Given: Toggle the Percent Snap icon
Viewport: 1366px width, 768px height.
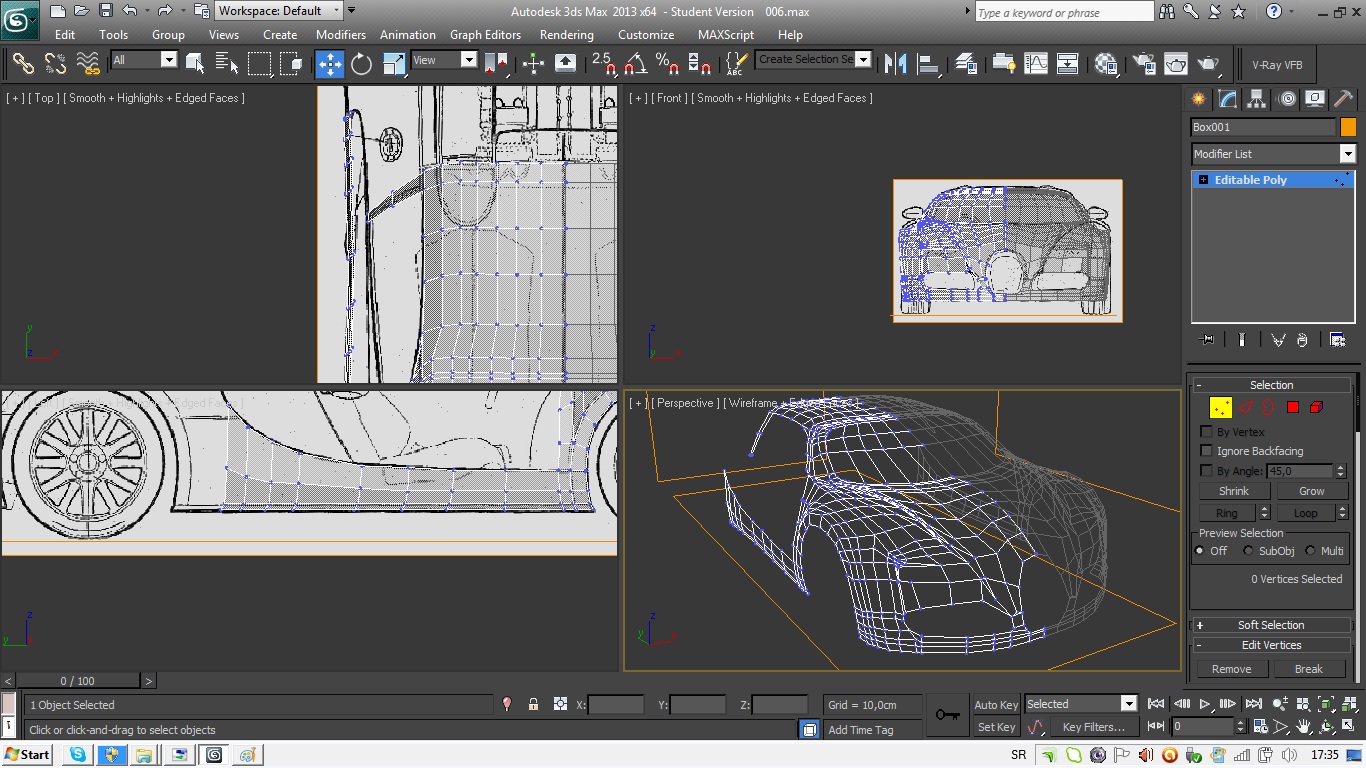Looking at the screenshot, I should [668, 64].
